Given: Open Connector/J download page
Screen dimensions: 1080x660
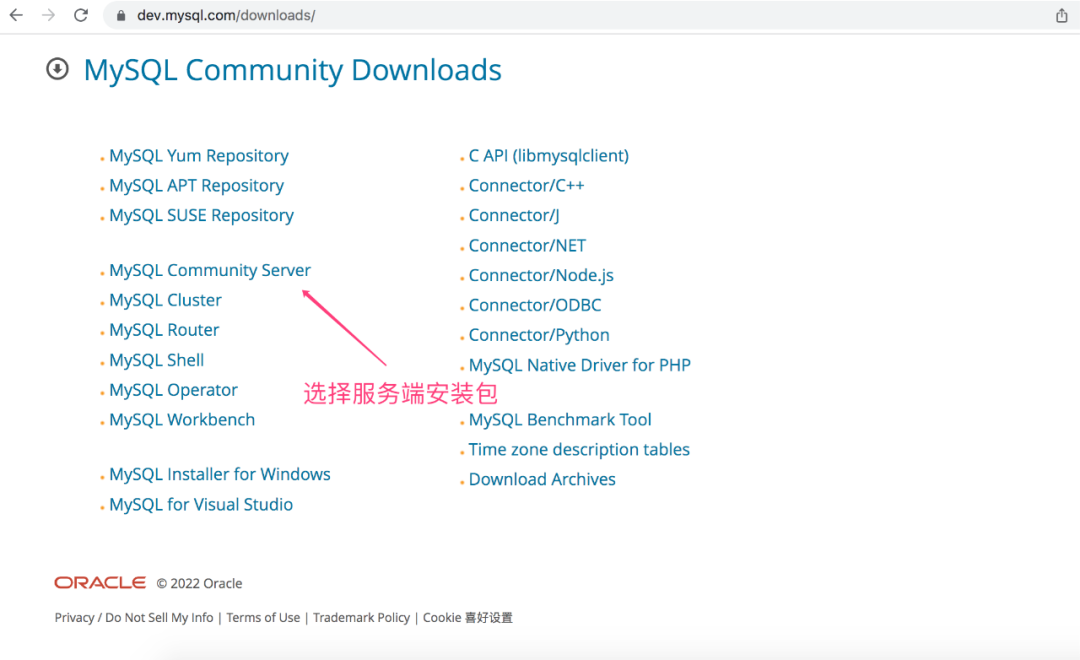Looking at the screenshot, I should tap(514, 216).
